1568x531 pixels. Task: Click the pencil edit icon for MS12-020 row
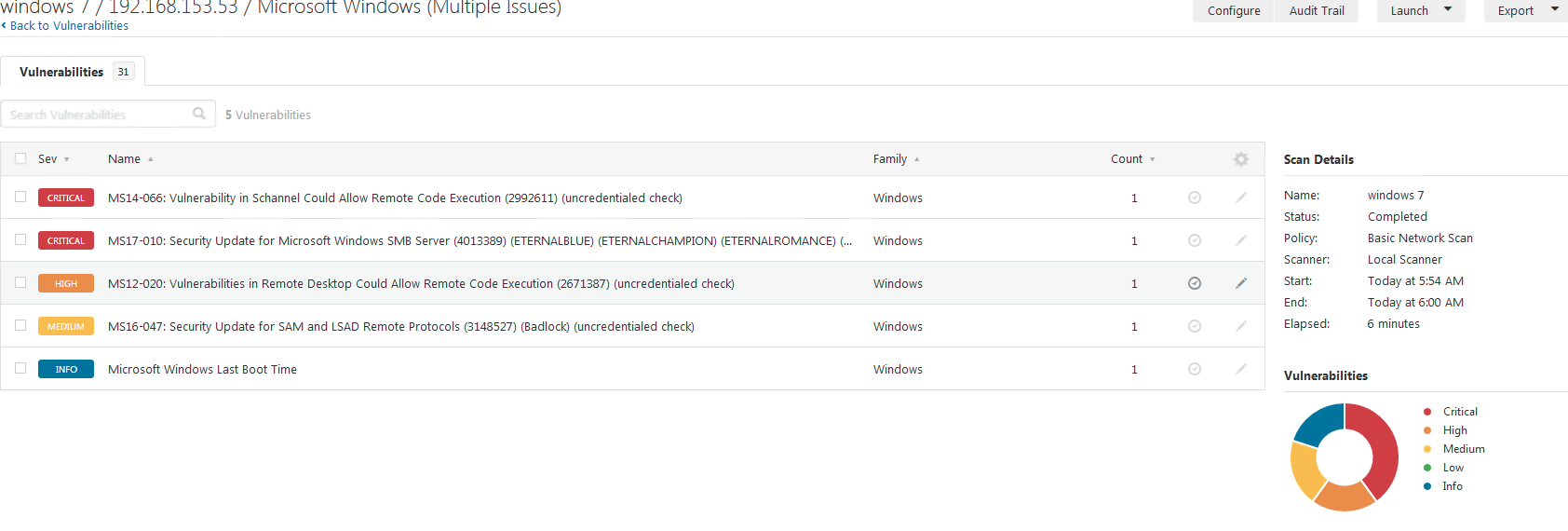pos(1240,283)
